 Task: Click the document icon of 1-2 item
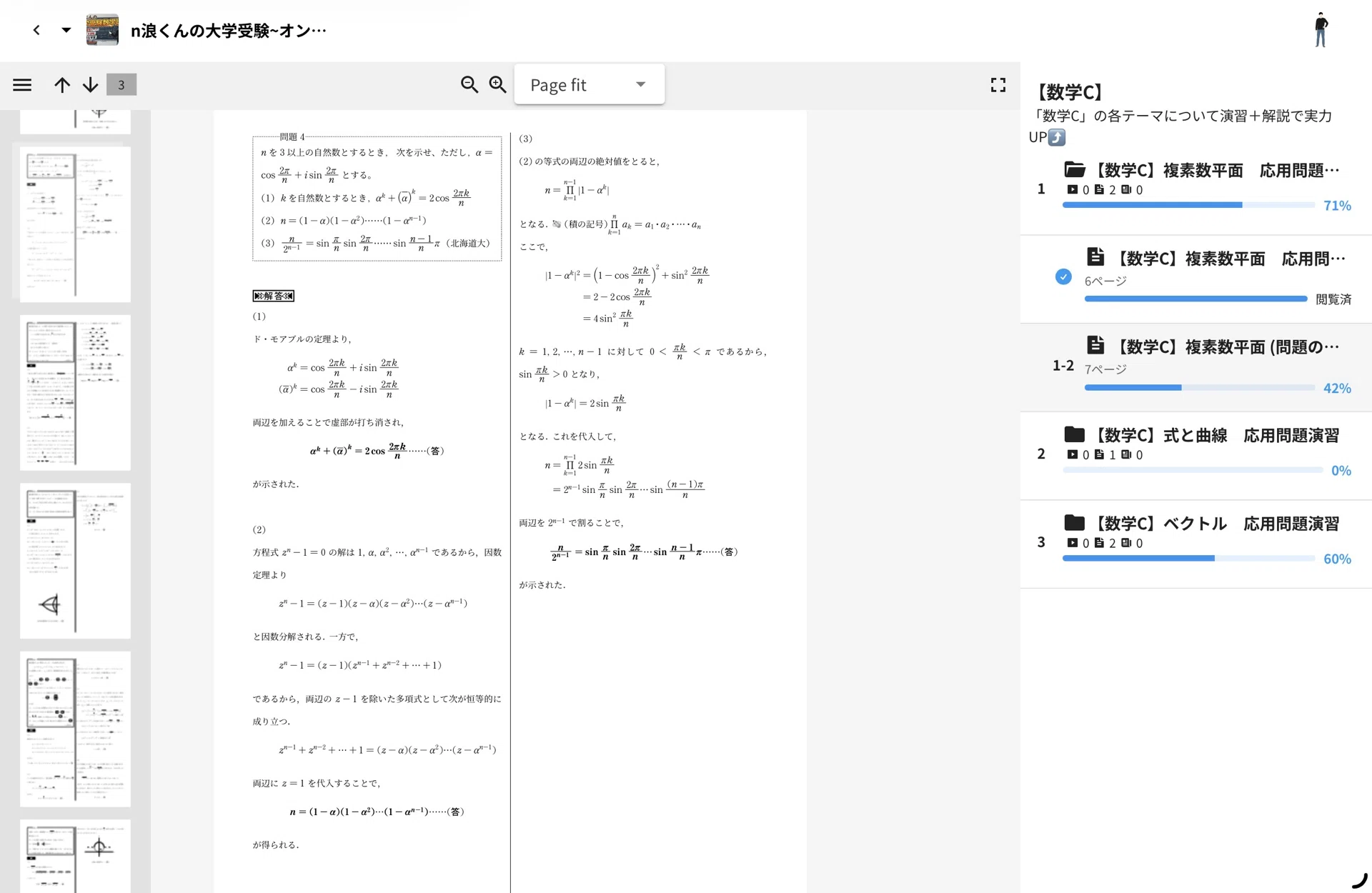(1095, 345)
